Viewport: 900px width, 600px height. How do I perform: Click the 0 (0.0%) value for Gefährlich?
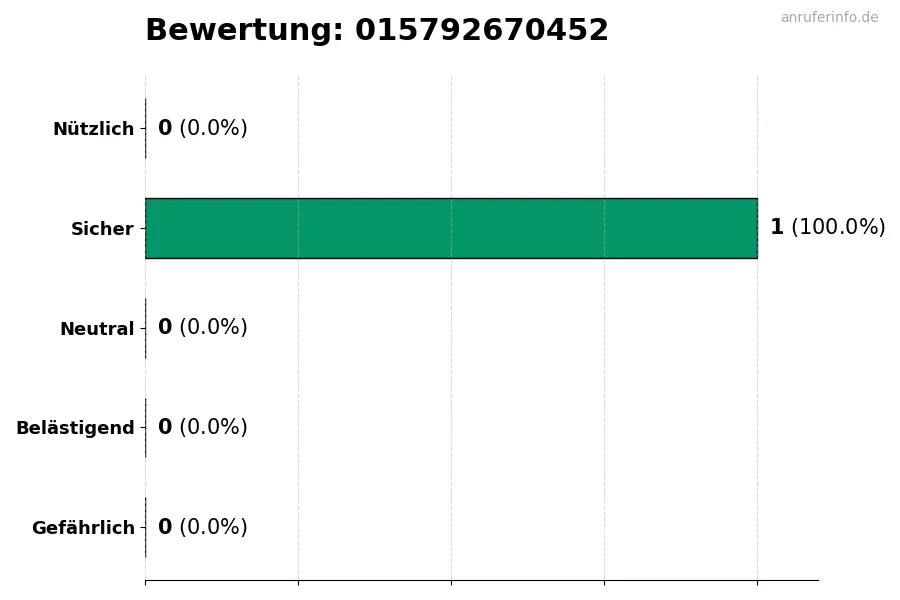(202, 528)
